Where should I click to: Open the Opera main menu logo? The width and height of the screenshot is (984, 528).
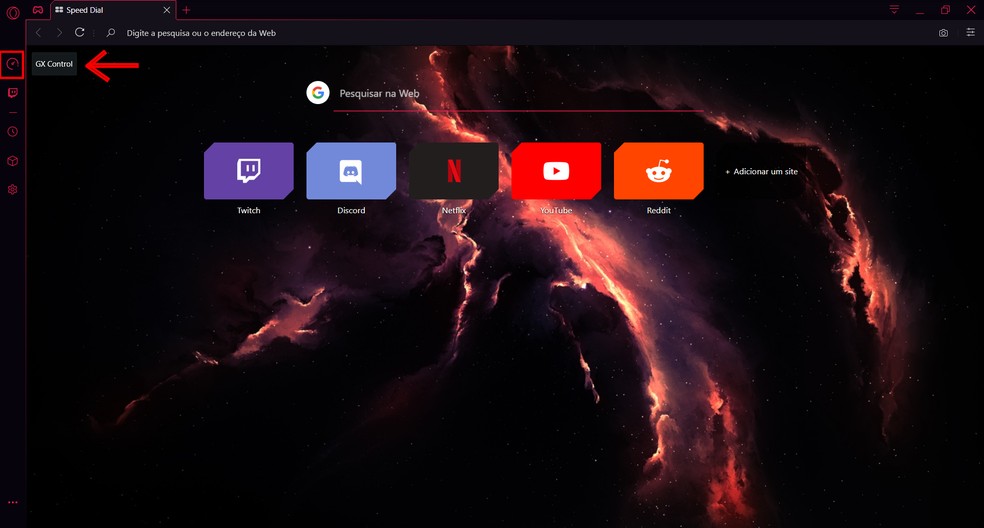[13, 13]
